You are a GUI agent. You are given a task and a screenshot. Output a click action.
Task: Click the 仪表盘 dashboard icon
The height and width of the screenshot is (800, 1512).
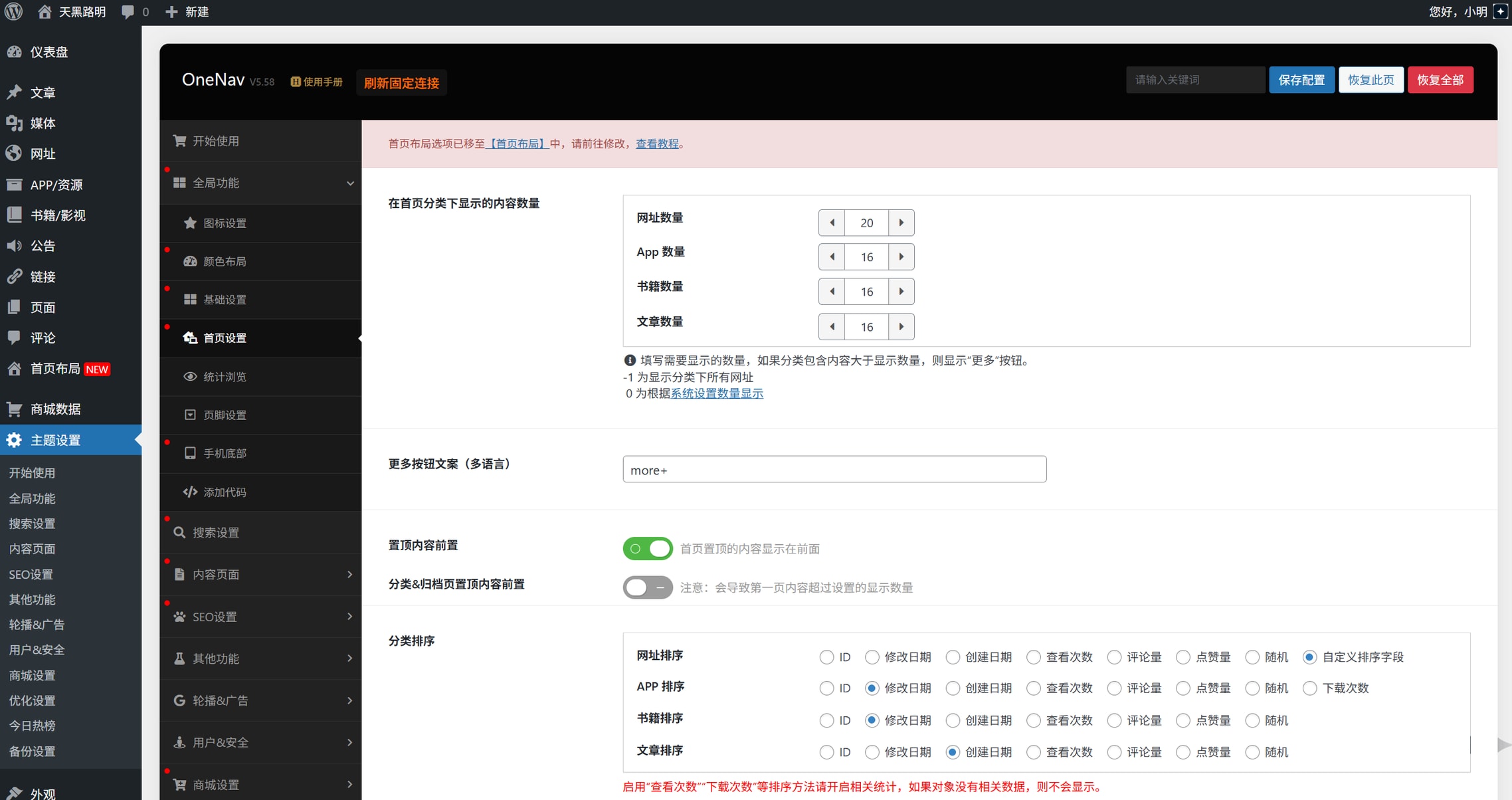pyautogui.click(x=15, y=52)
